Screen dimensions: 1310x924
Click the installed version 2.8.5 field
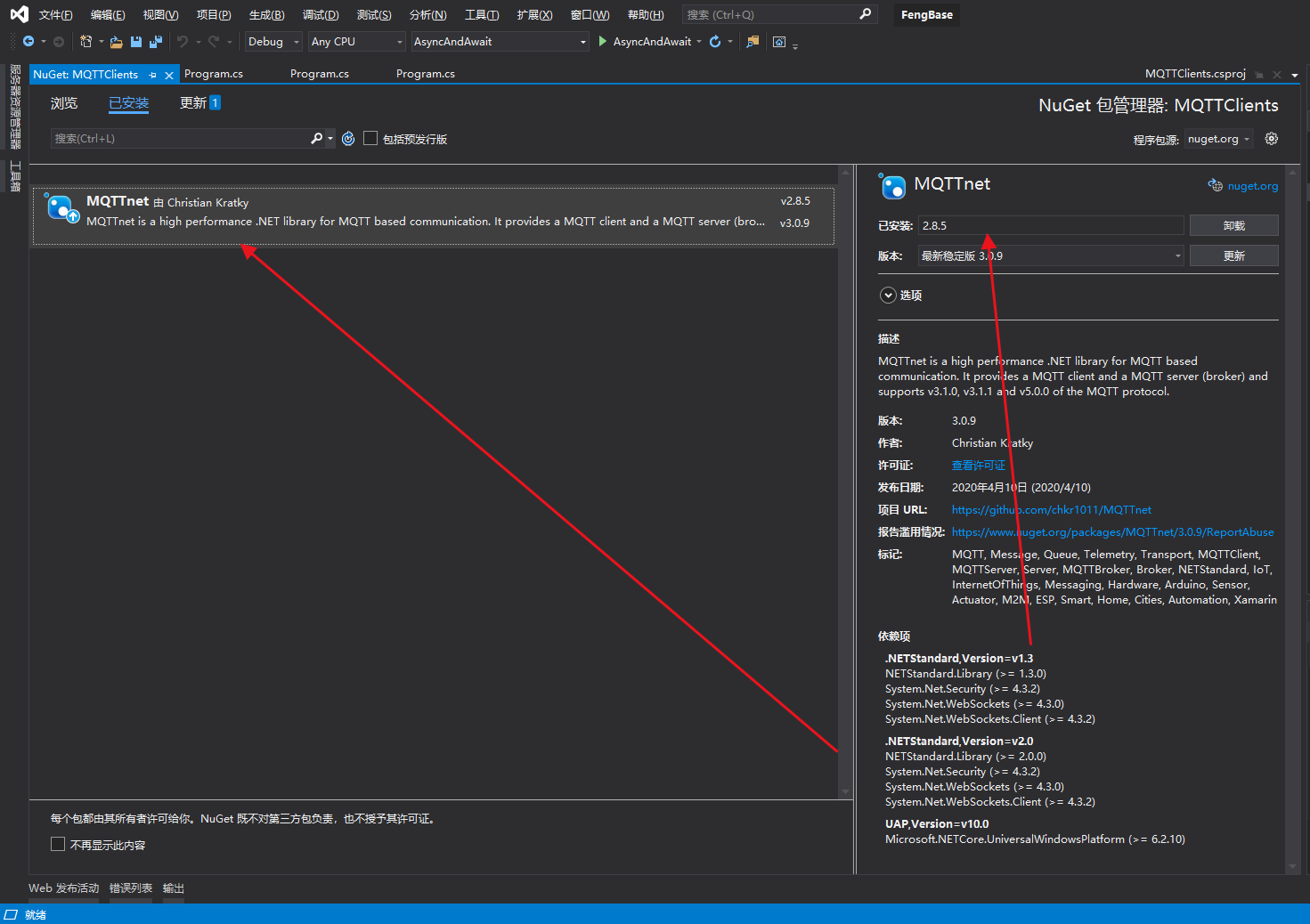pos(1051,225)
